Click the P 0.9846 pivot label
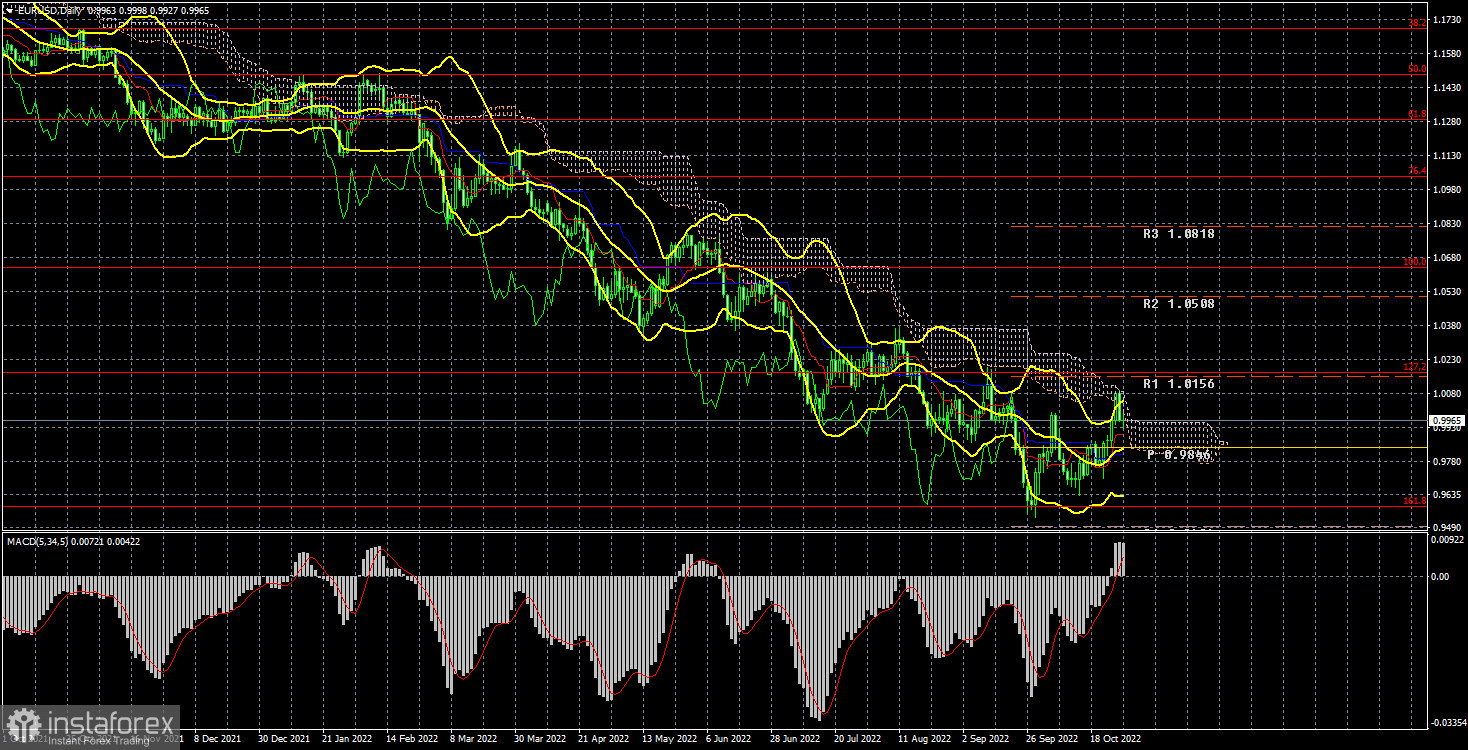Screen dimensions: 1468x750 [x=1178, y=454]
